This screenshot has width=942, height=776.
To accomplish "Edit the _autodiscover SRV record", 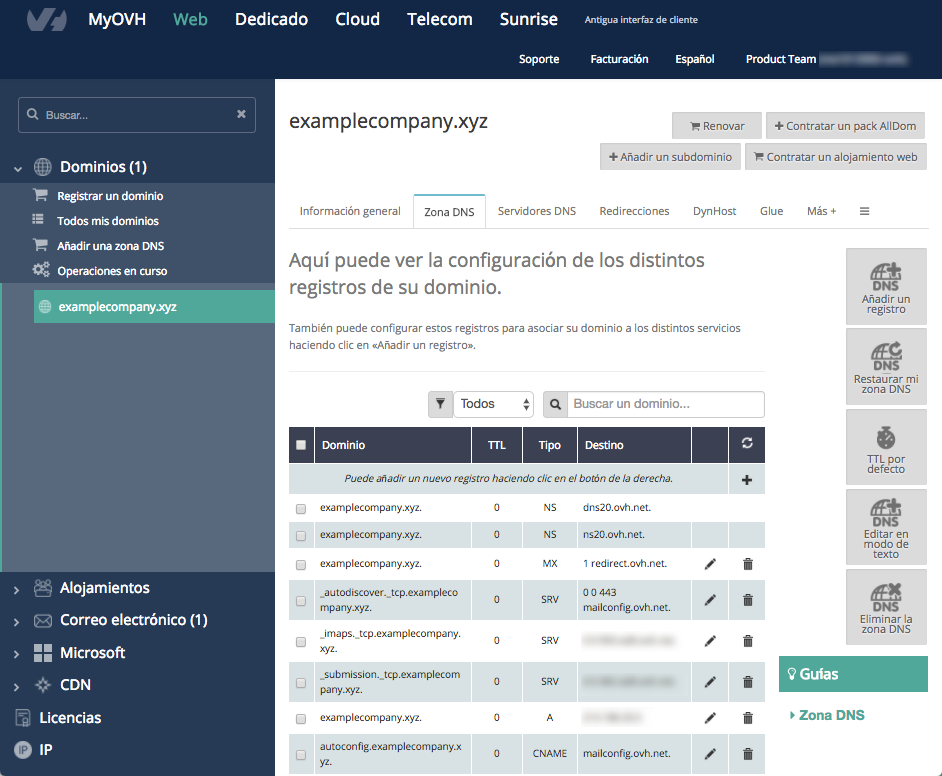I will 710,599.
